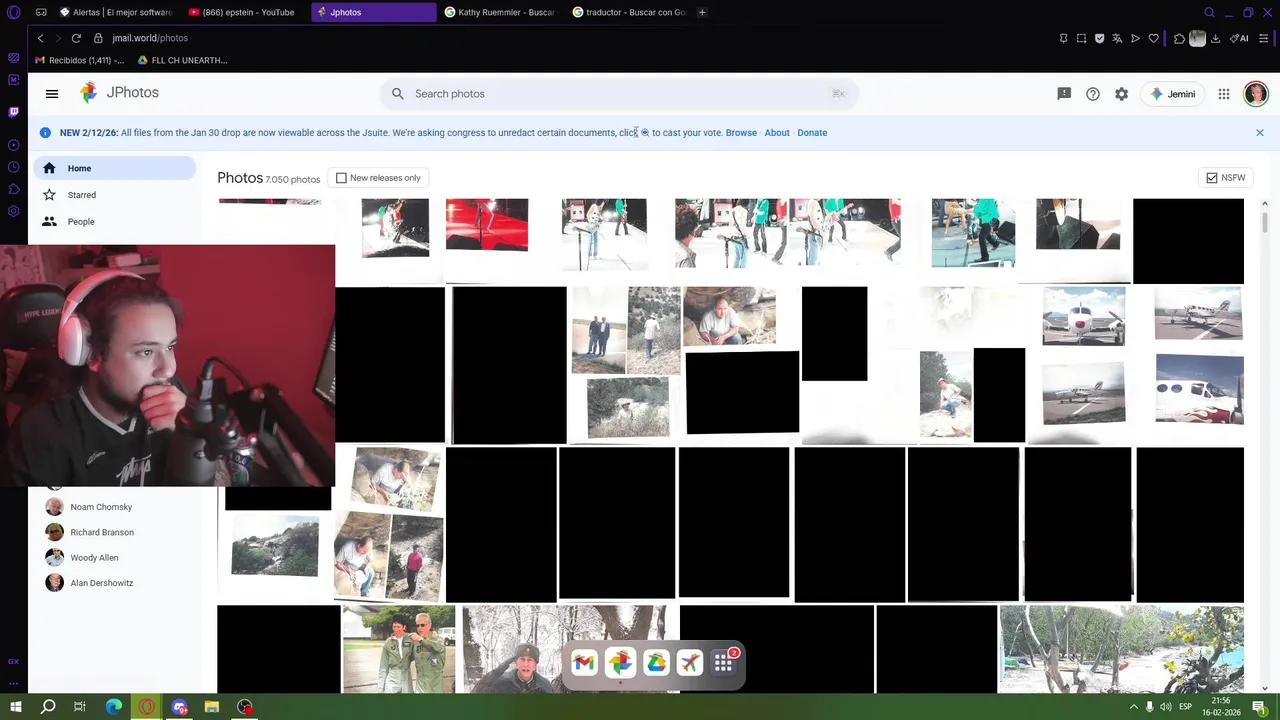
Task: Toggle the New releases only checkbox
Action: click(x=341, y=178)
